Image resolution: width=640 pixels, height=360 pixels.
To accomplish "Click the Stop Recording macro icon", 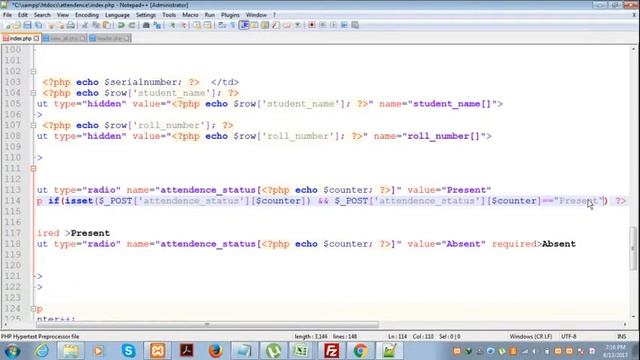I will pos(322,25).
